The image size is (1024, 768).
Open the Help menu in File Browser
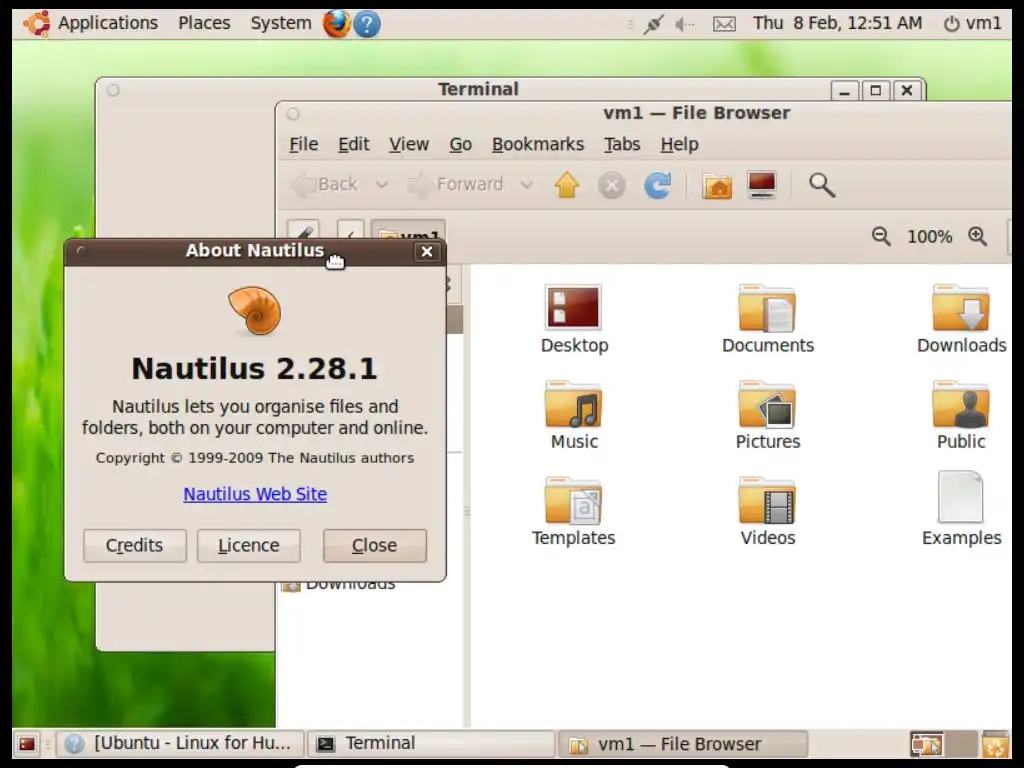(679, 144)
